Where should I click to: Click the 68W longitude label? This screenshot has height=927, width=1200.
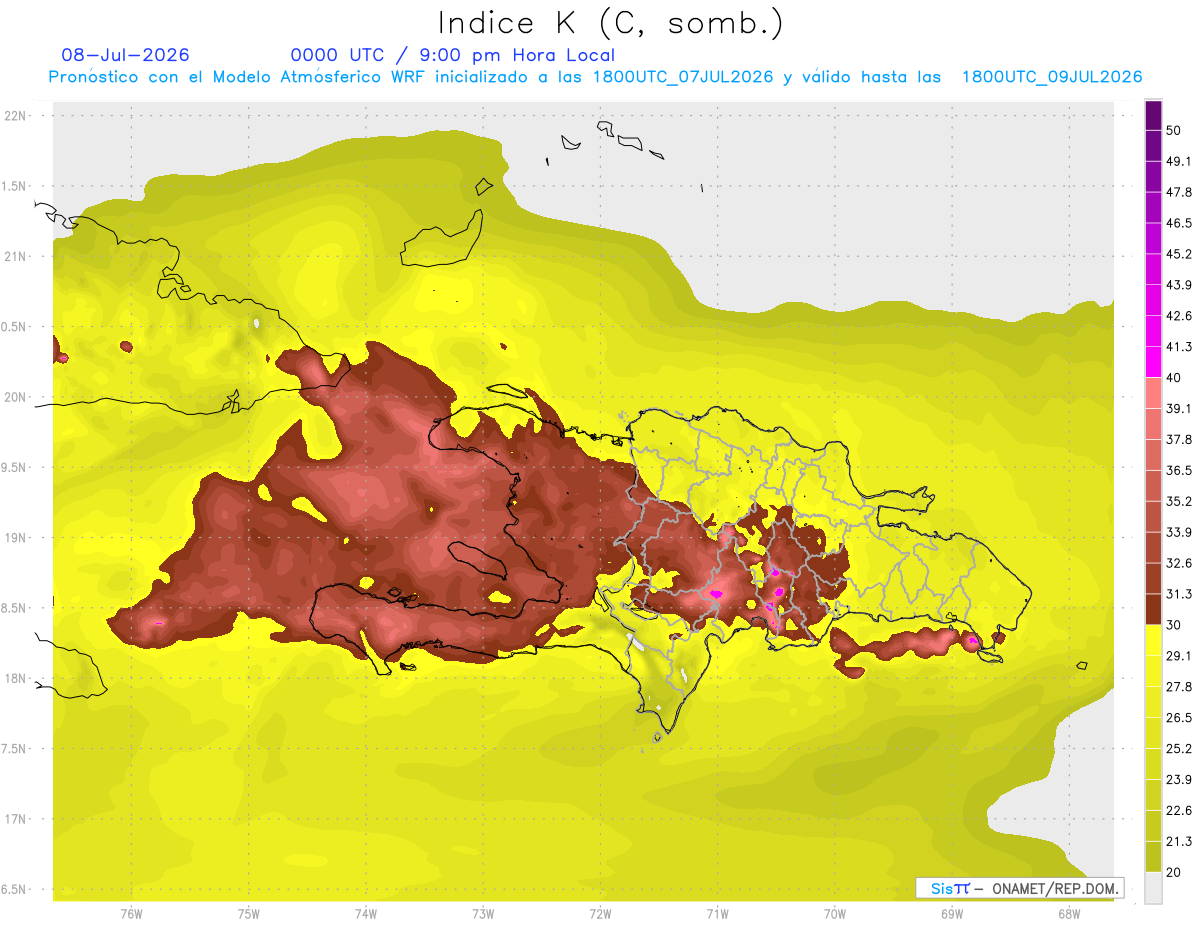pos(1069,913)
